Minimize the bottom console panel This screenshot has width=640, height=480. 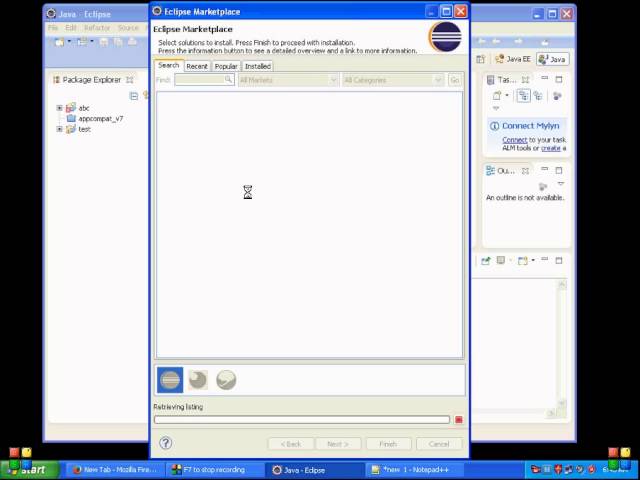[544, 259]
